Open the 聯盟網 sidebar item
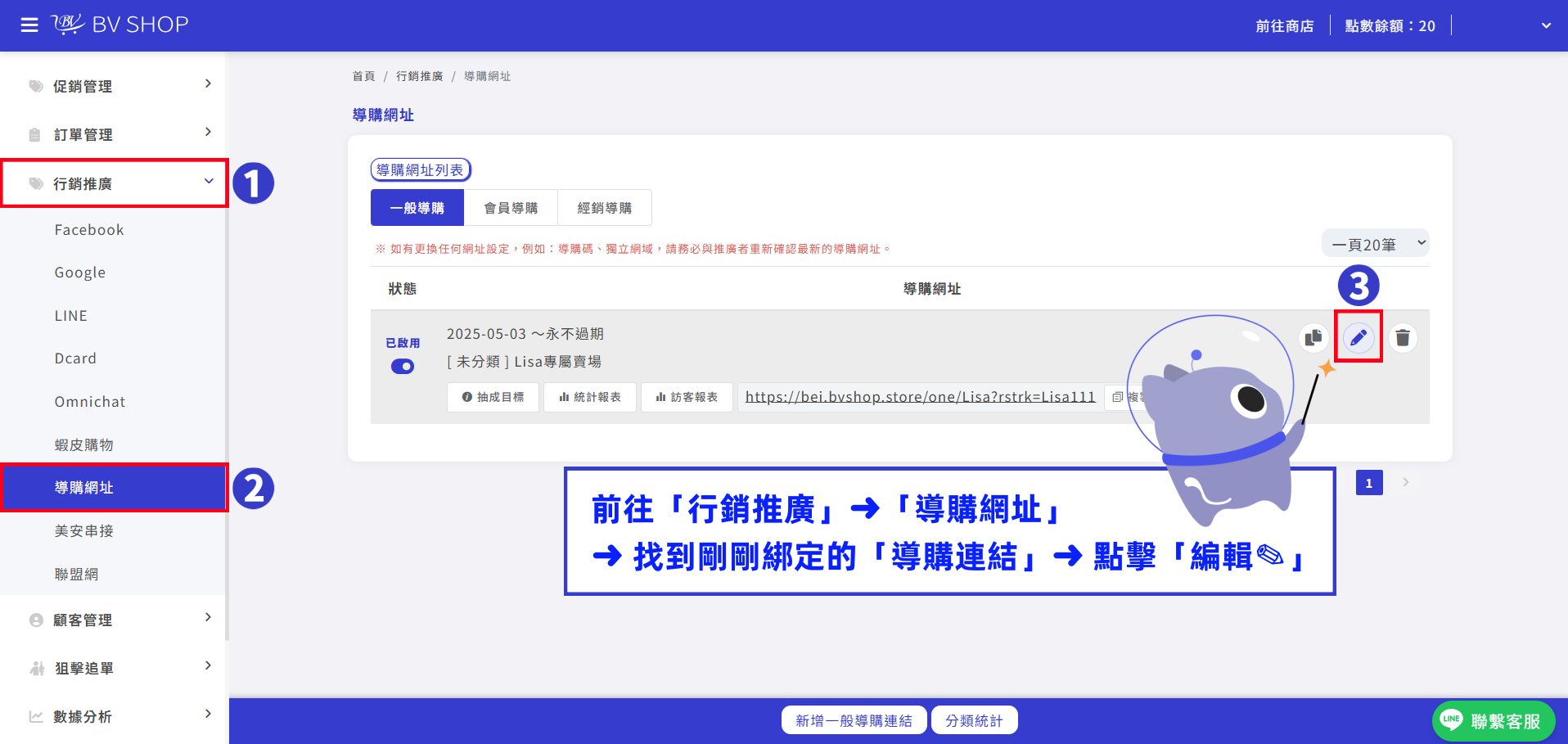The height and width of the screenshot is (744, 1568). tap(76, 574)
